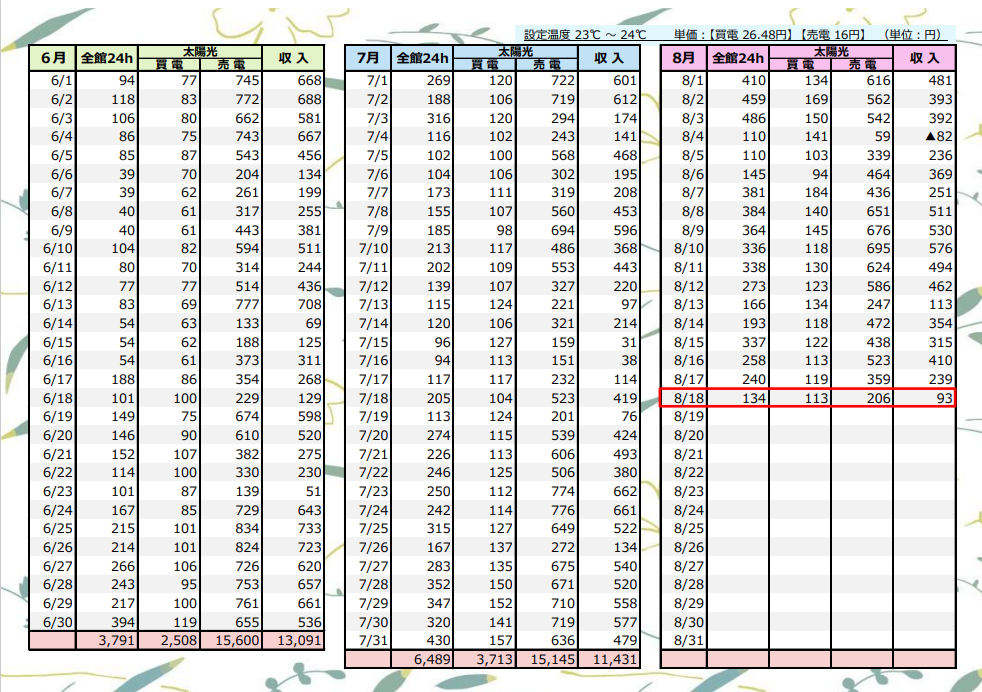
Task: Click 6/23 income value "51"
Action: (x=293, y=492)
